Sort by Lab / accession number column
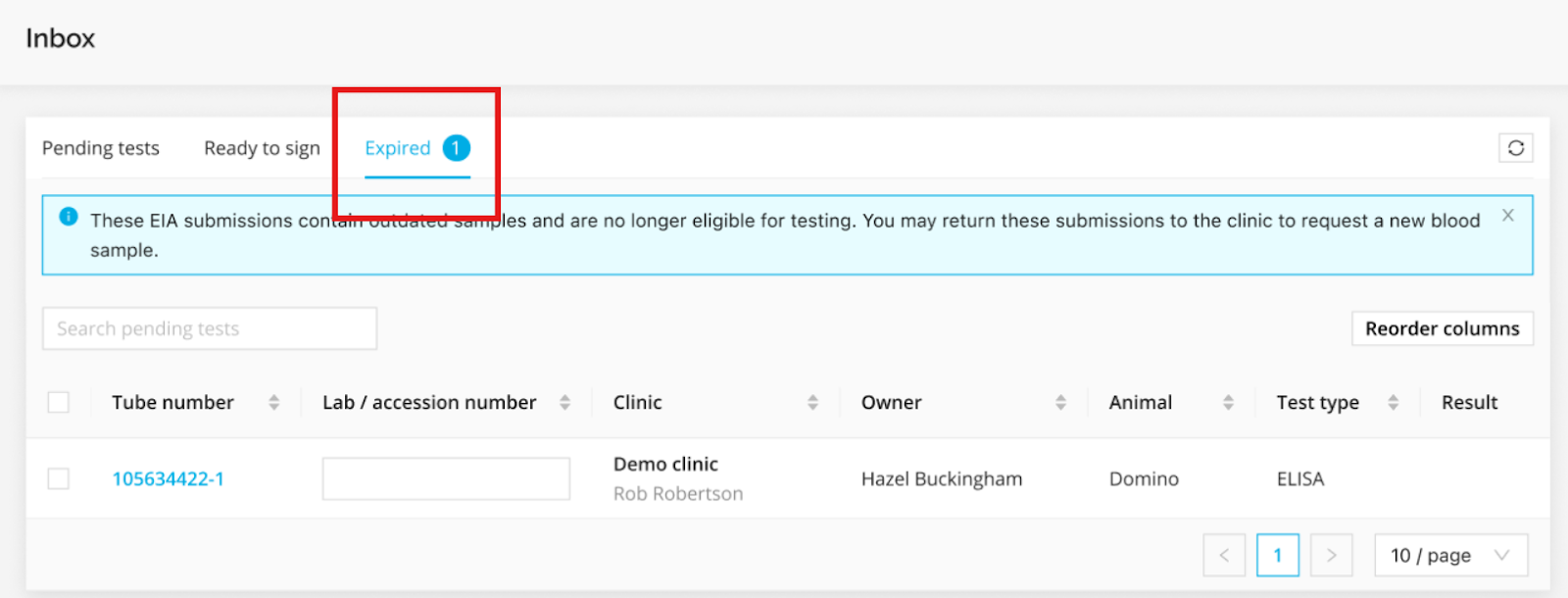The height and width of the screenshot is (598, 1568). pos(564,403)
